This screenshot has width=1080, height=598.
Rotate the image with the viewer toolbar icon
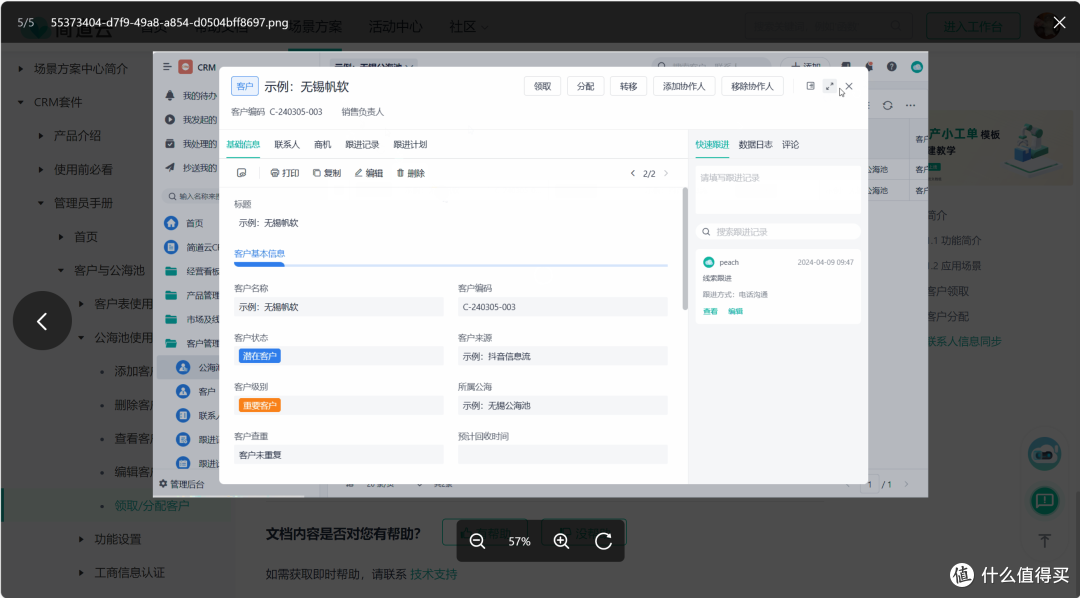tap(603, 542)
